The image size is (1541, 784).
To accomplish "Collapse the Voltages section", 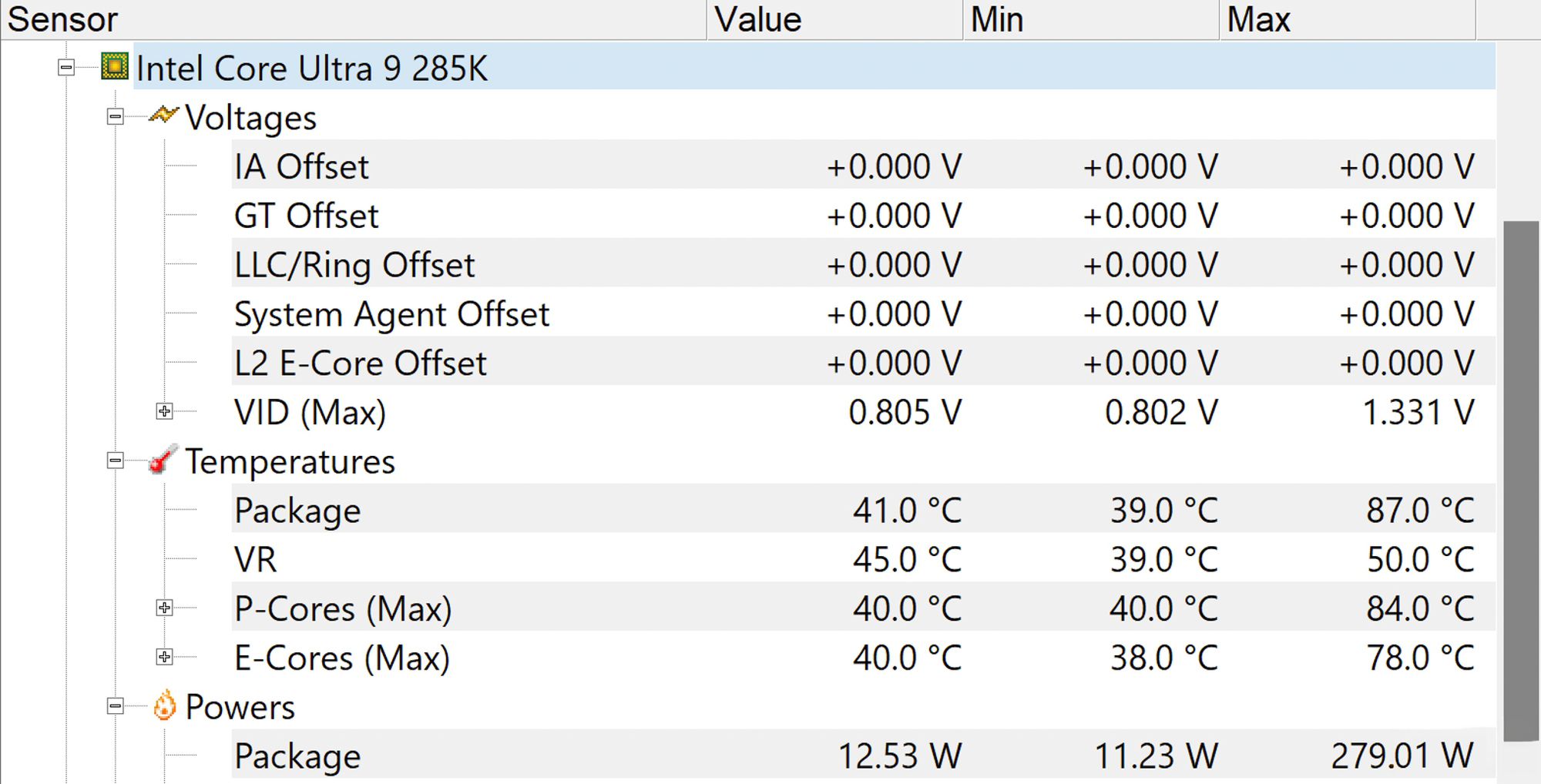I will [x=115, y=117].
